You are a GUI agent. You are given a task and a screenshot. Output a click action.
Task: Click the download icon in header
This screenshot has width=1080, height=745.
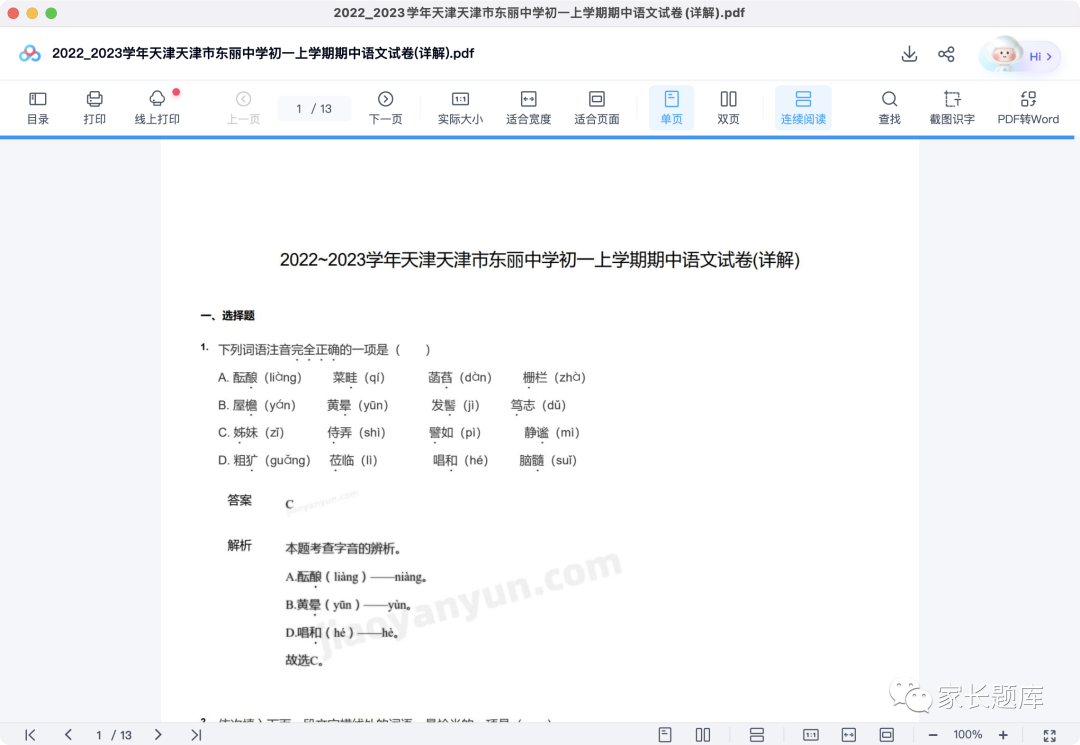pos(909,54)
